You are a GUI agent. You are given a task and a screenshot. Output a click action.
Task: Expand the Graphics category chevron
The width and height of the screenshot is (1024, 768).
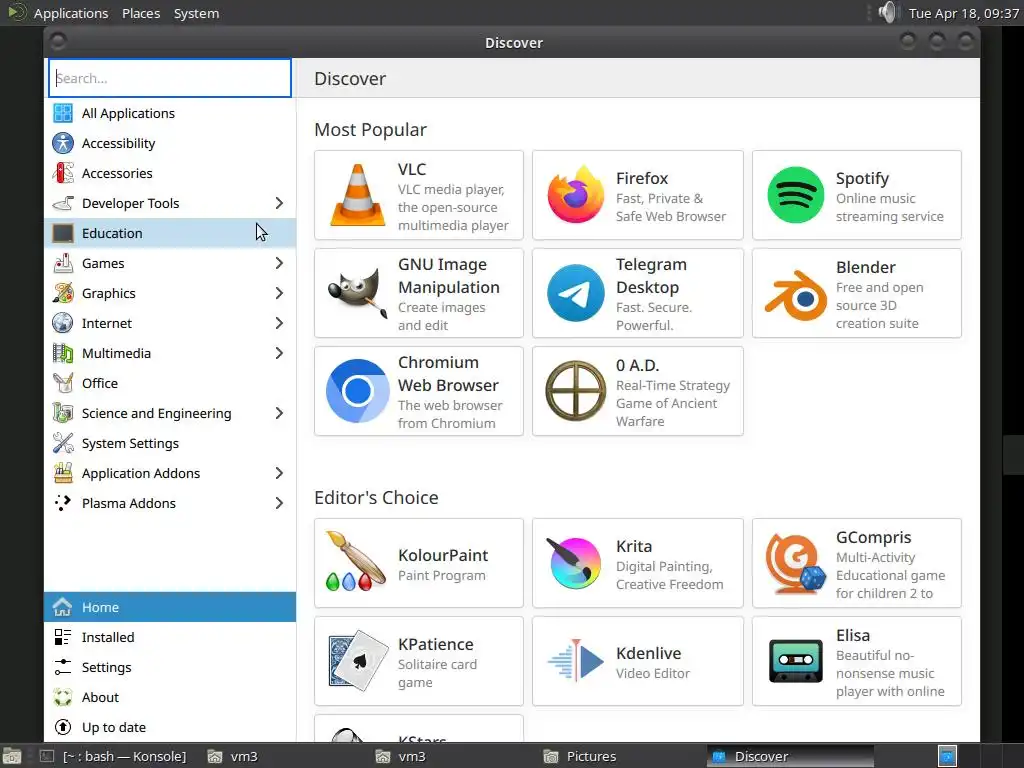[x=280, y=293]
